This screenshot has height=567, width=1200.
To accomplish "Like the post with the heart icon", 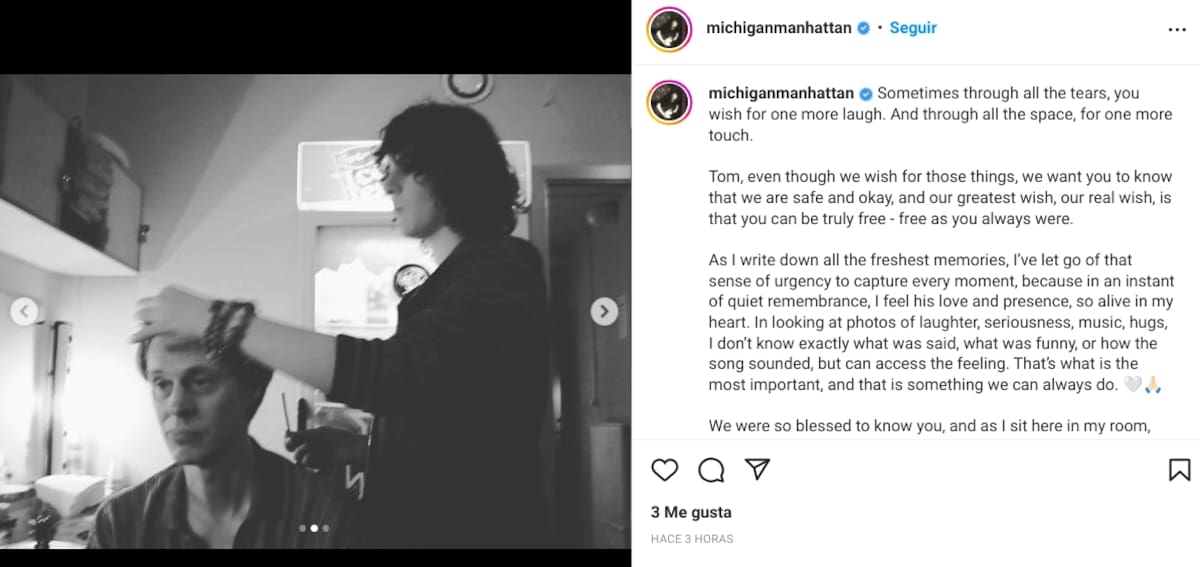I will (664, 470).
